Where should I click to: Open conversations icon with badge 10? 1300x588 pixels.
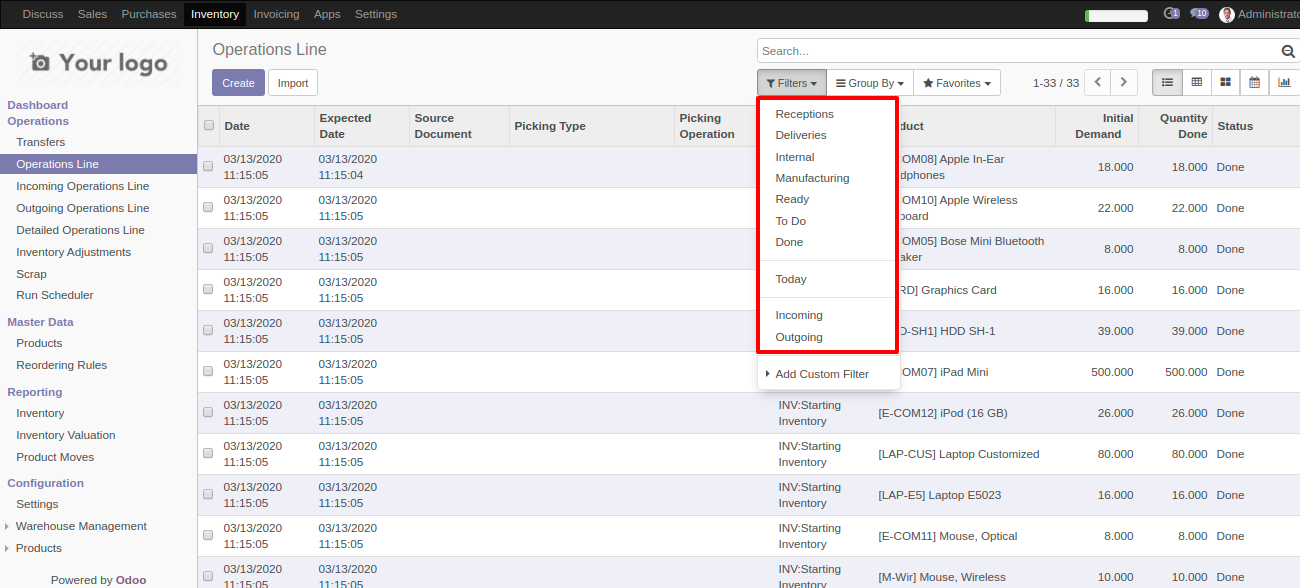(1199, 14)
